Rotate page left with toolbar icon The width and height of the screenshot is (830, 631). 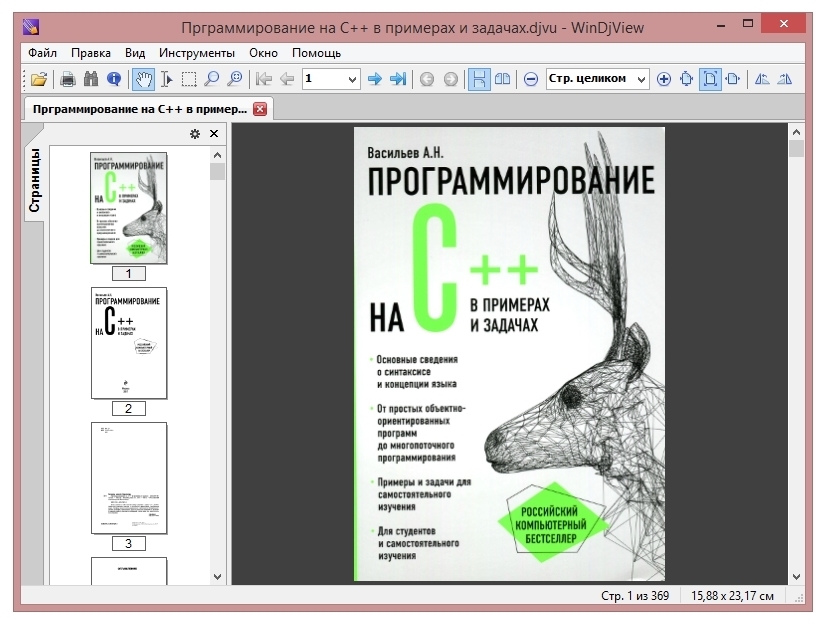tap(762, 79)
